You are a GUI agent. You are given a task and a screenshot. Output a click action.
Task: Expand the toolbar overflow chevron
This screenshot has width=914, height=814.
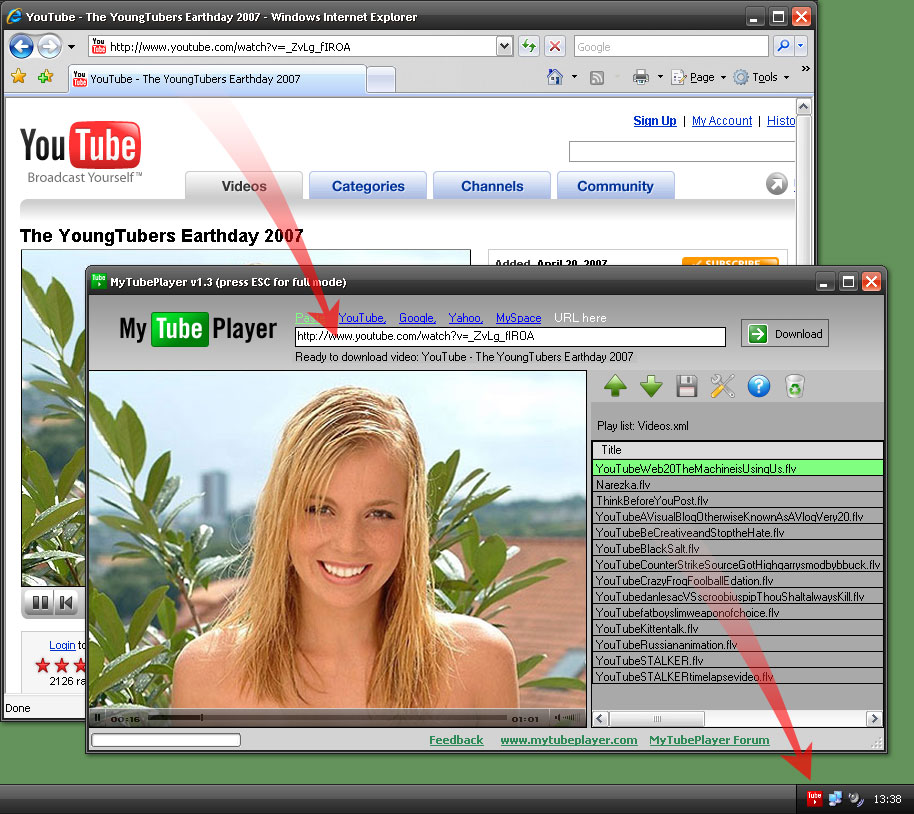(806, 69)
